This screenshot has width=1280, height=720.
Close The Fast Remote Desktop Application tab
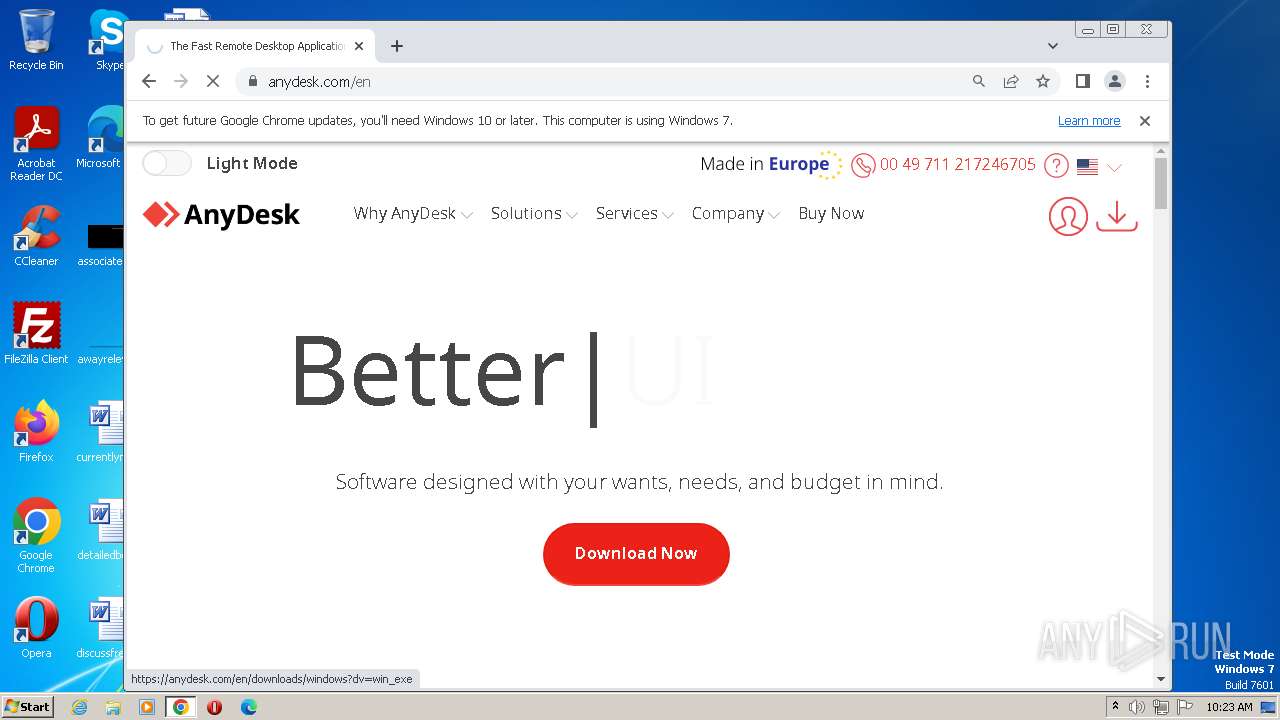pos(359,46)
